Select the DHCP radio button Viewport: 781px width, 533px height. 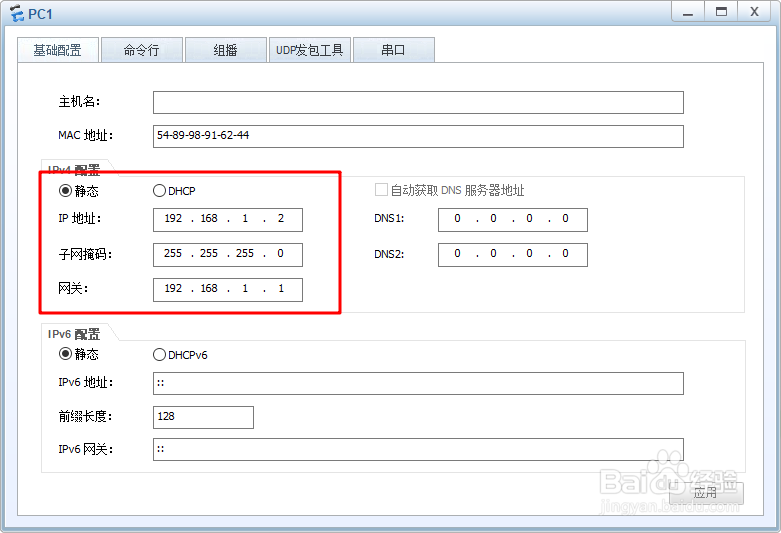click(x=159, y=191)
